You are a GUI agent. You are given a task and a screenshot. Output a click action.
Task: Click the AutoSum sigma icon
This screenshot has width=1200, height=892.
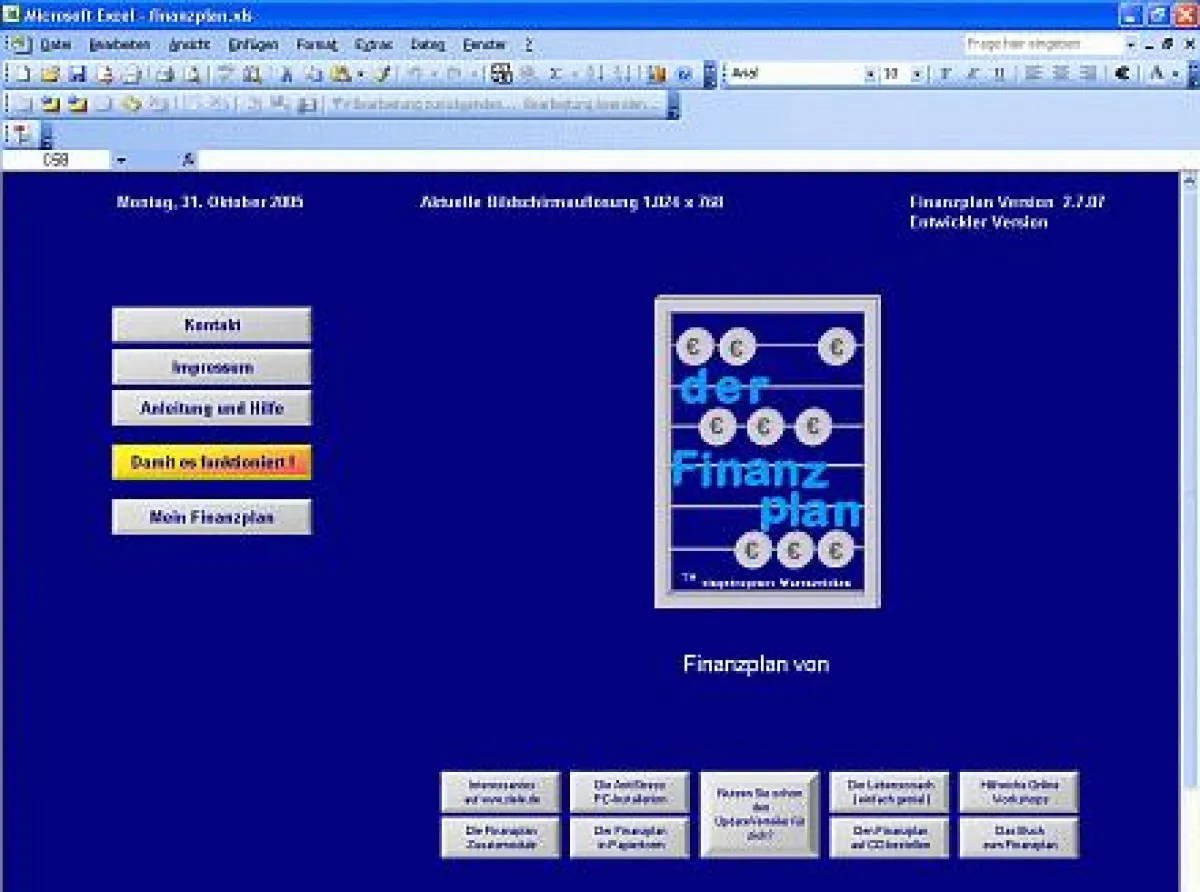point(555,74)
